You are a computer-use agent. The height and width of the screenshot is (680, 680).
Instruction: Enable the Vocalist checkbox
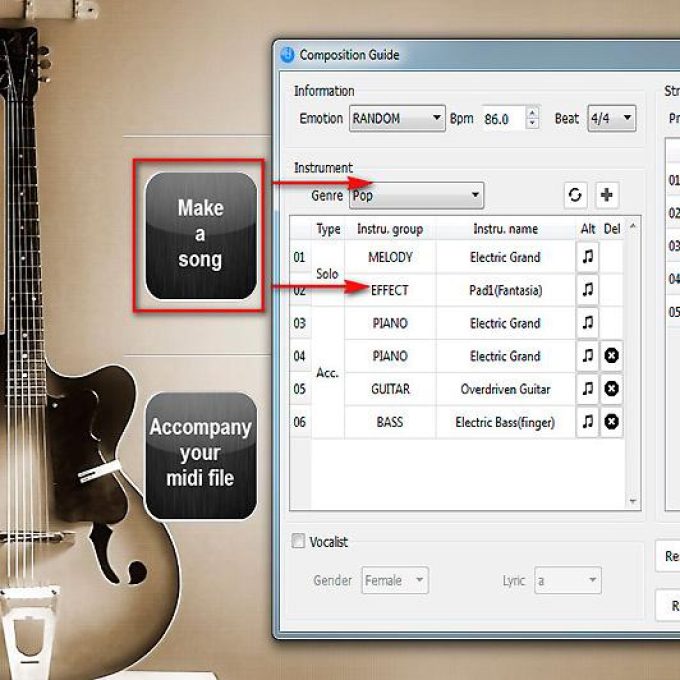(x=298, y=542)
